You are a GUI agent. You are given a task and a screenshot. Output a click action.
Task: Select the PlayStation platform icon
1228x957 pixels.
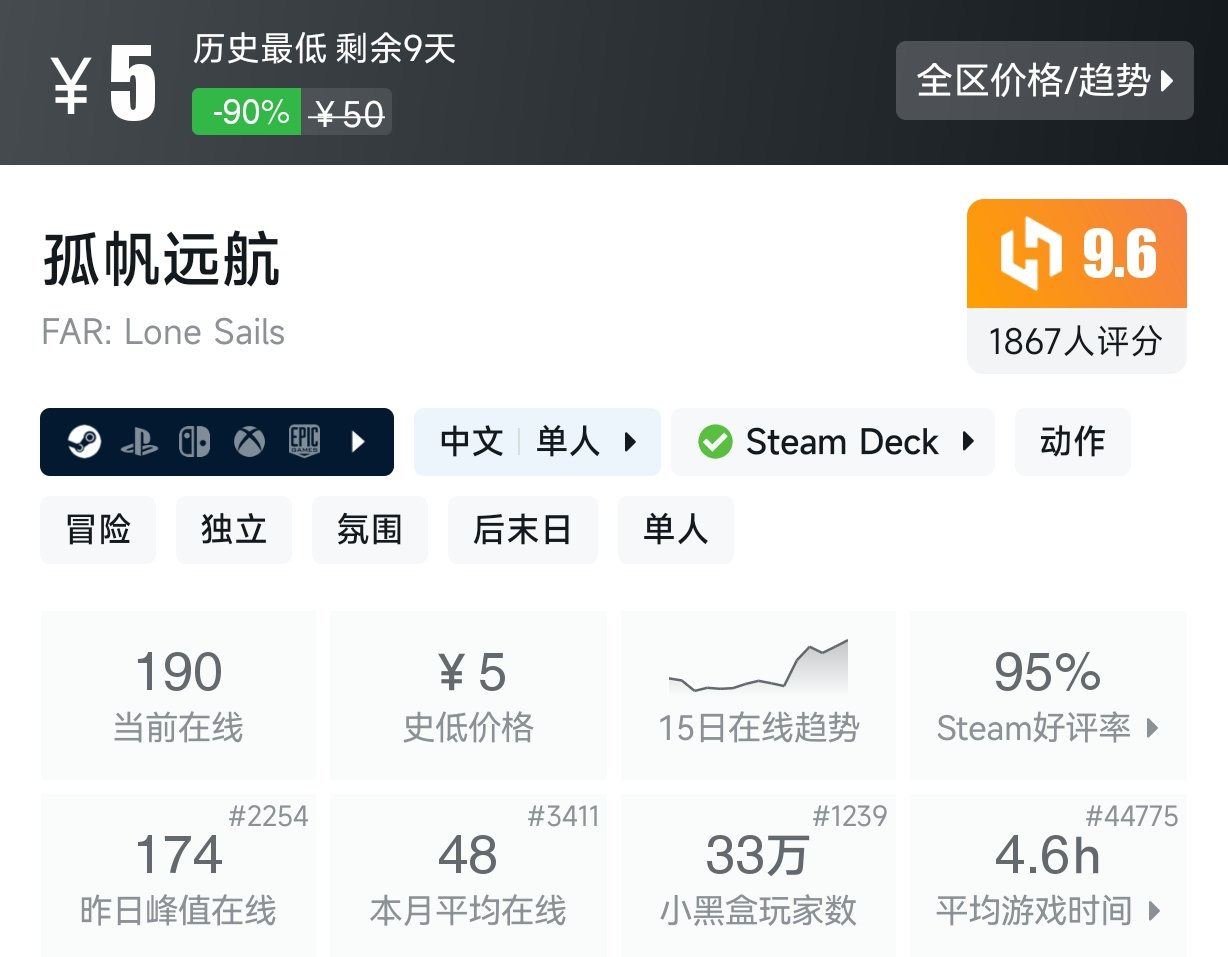click(141, 441)
